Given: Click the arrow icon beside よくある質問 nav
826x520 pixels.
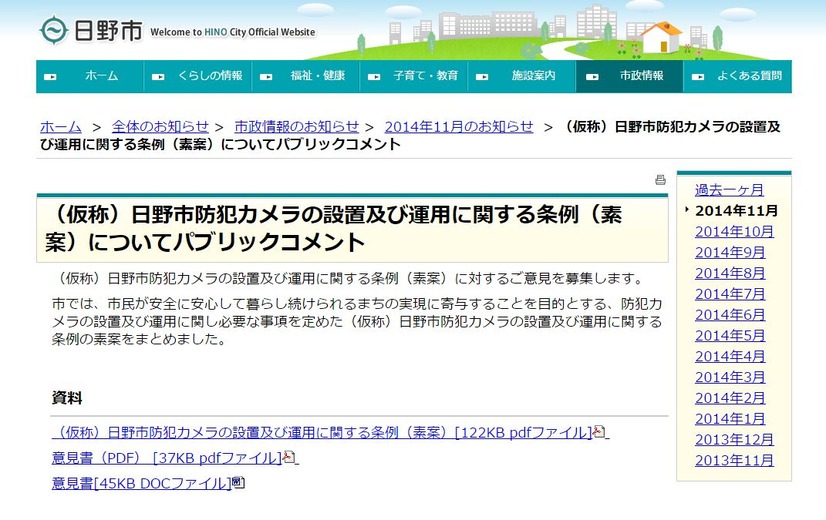Looking at the screenshot, I should (x=698, y=77).
